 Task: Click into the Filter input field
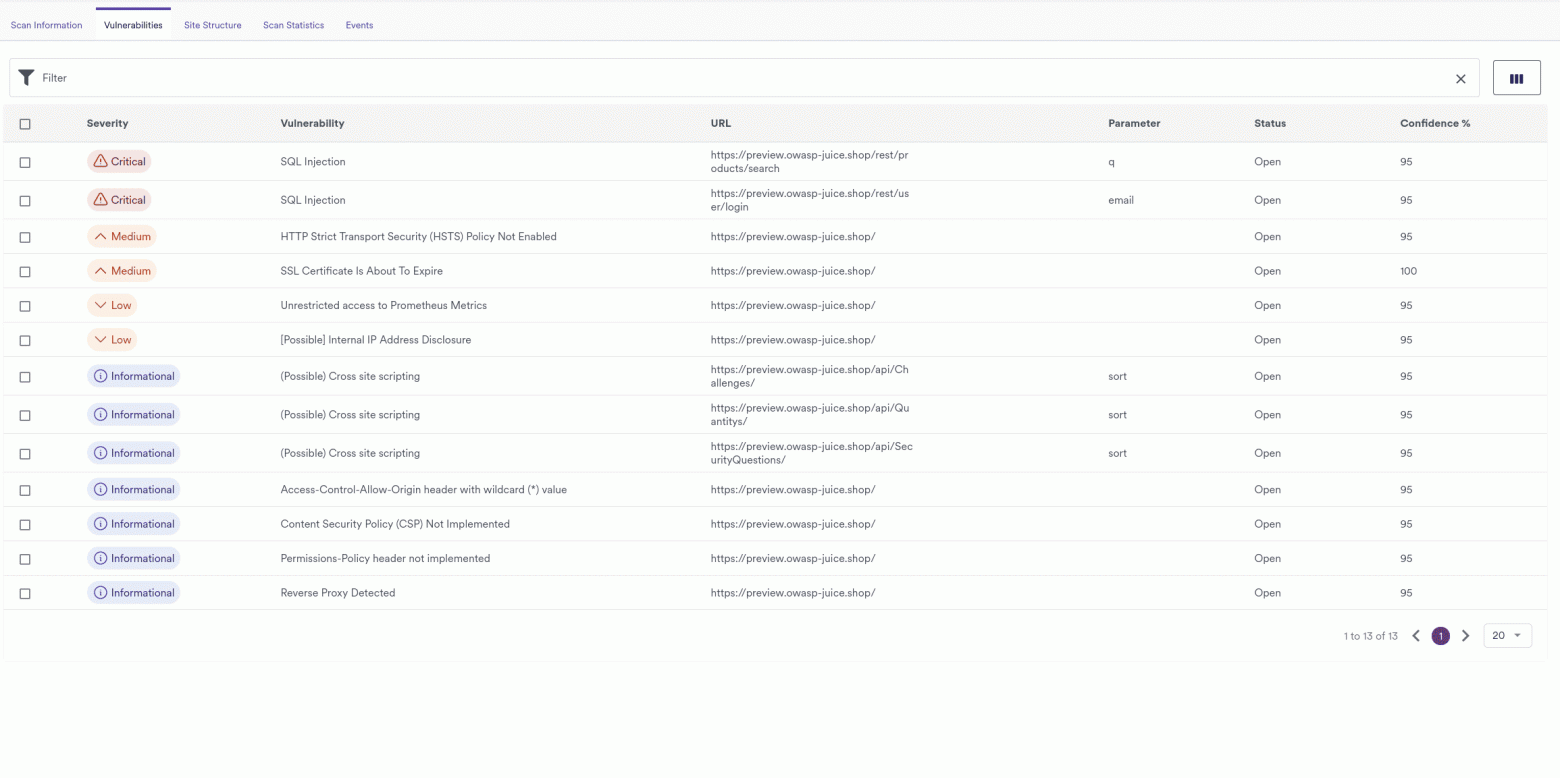(x=745, y=78)
